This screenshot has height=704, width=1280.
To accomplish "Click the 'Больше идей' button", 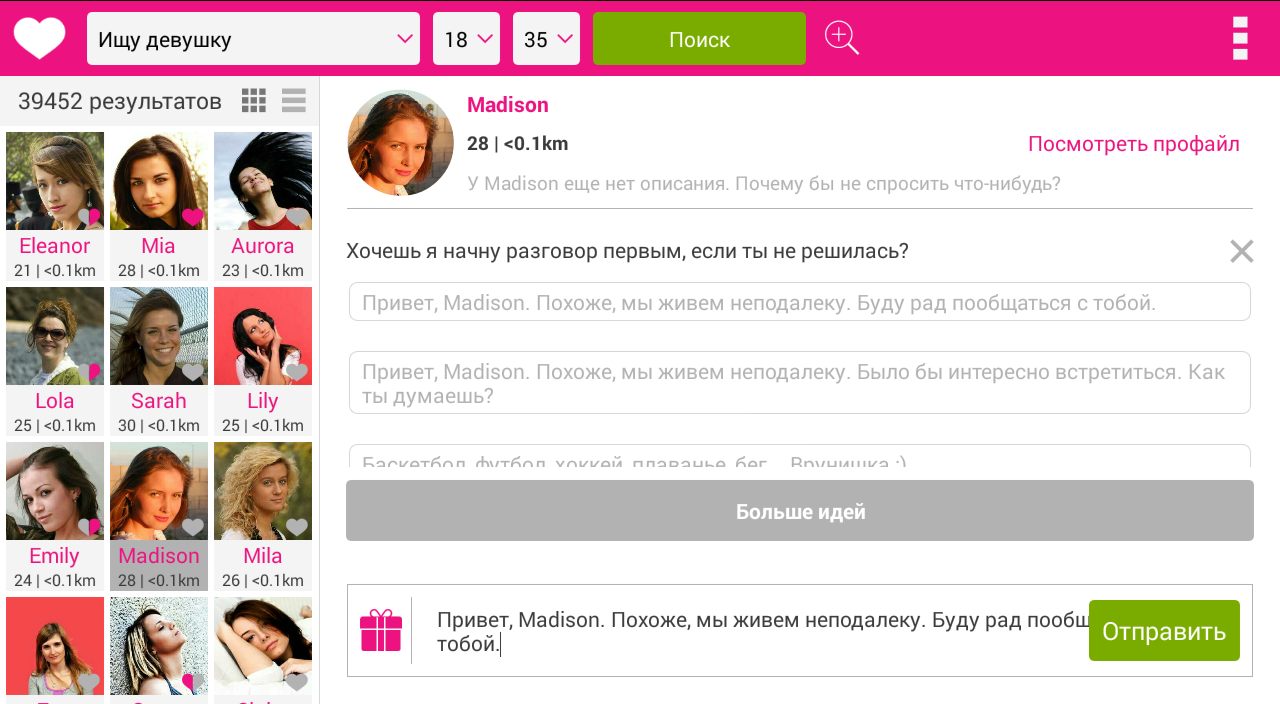I will (800, 511).
